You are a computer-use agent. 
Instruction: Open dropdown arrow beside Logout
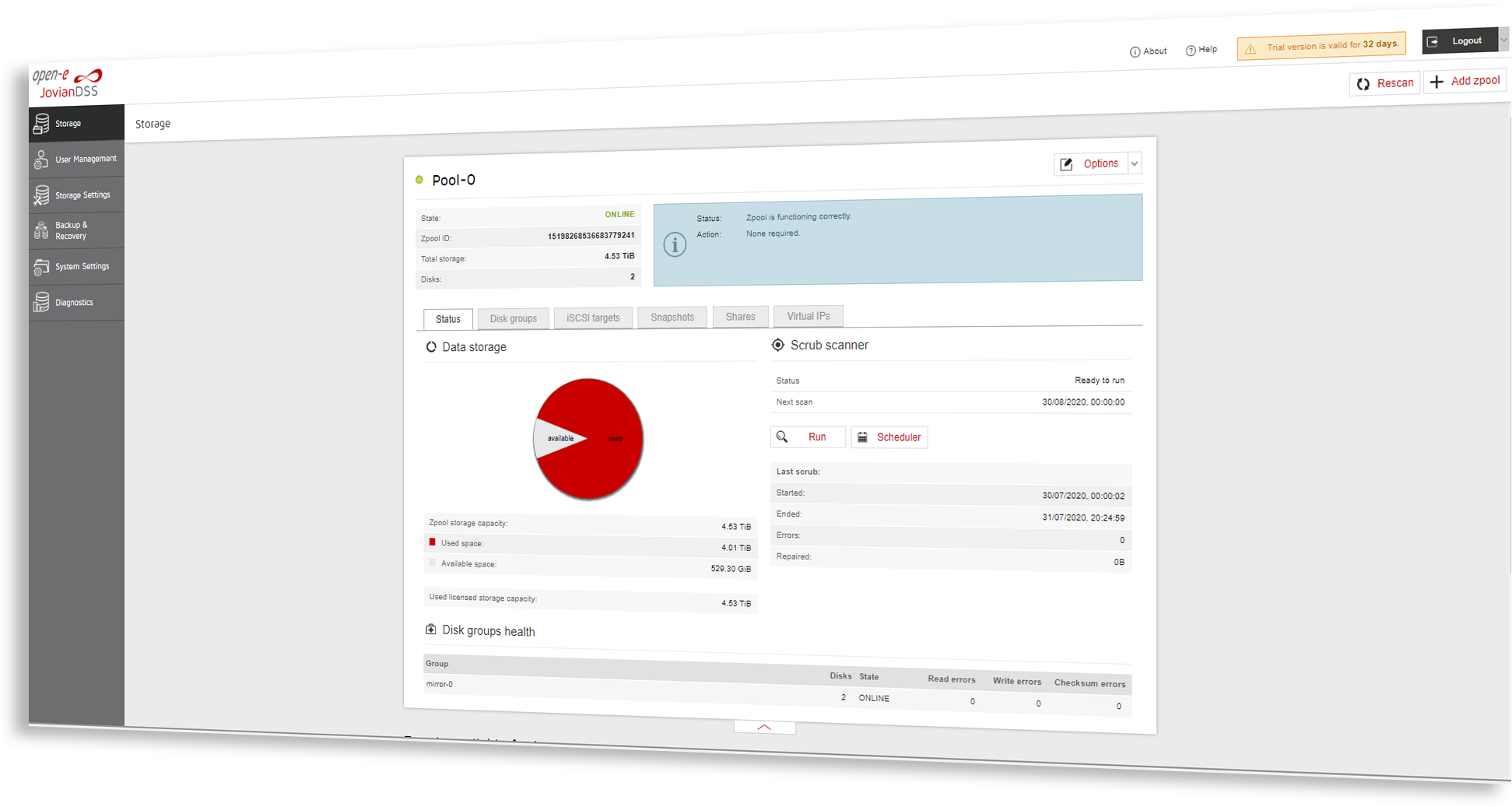click(x=1503, y=40)
